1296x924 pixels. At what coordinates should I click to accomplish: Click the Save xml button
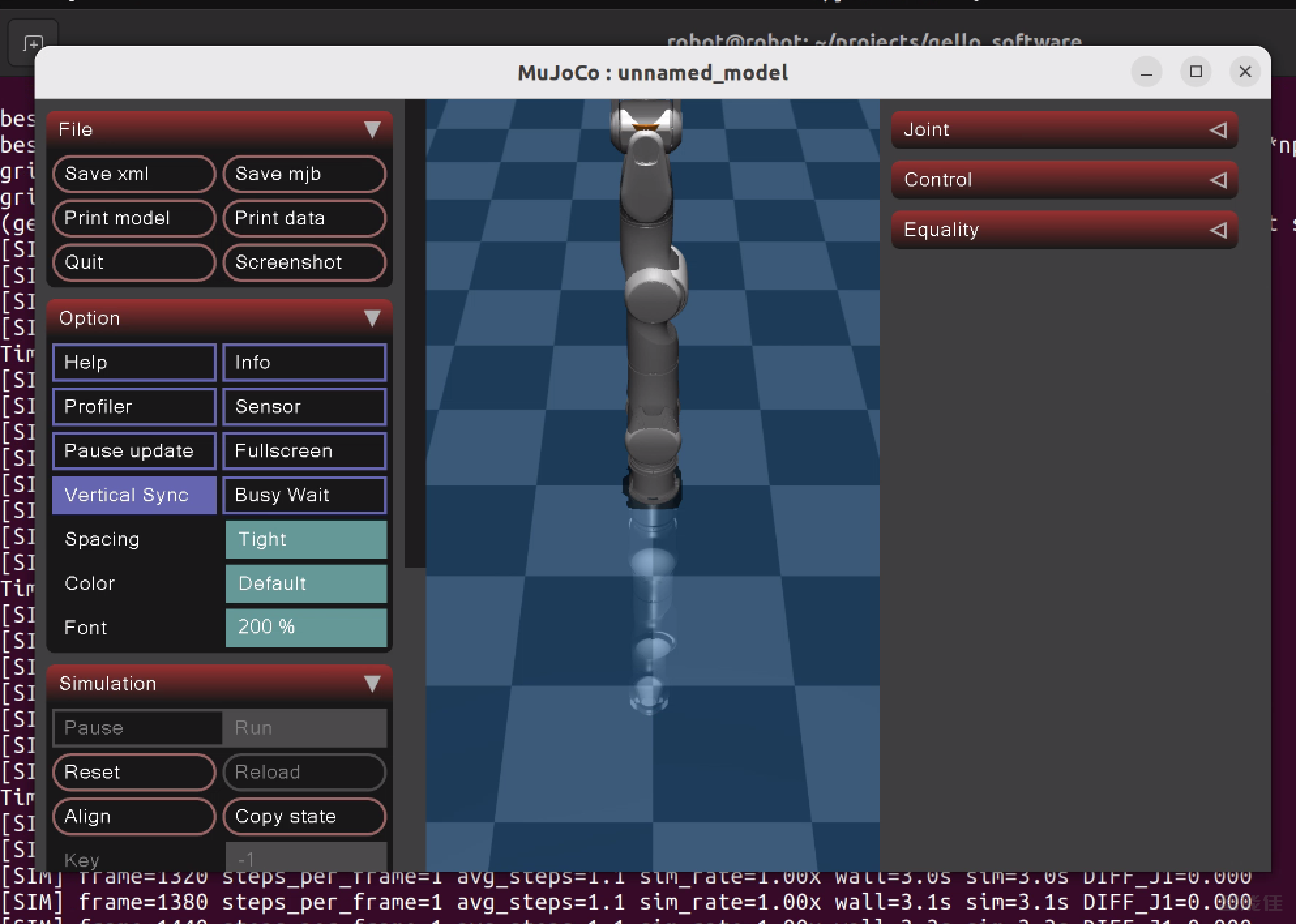tap(134, 174)
